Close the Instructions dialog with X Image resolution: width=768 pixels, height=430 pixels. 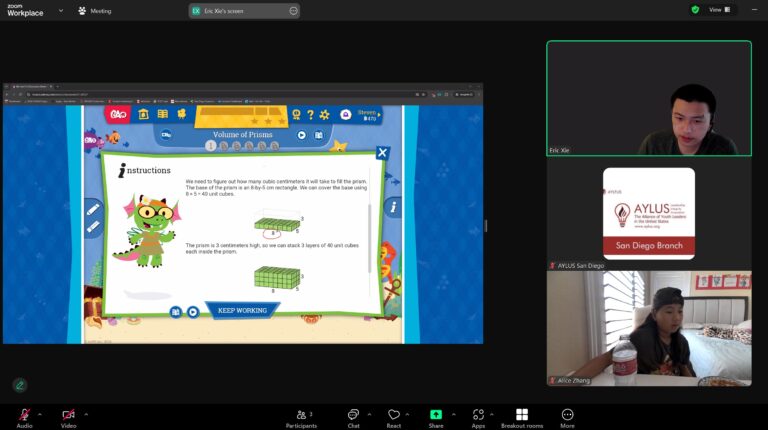coord(383,153)
